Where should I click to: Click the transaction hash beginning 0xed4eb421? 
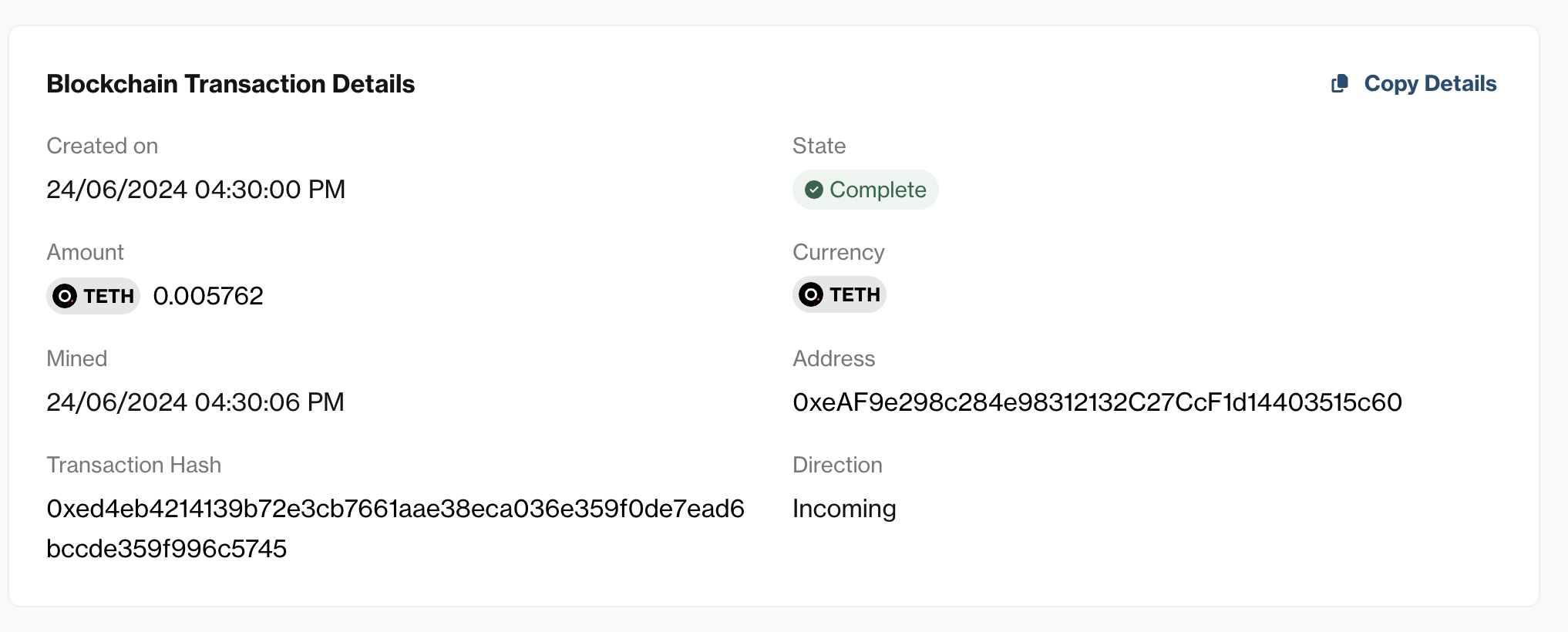coord(395,509)
